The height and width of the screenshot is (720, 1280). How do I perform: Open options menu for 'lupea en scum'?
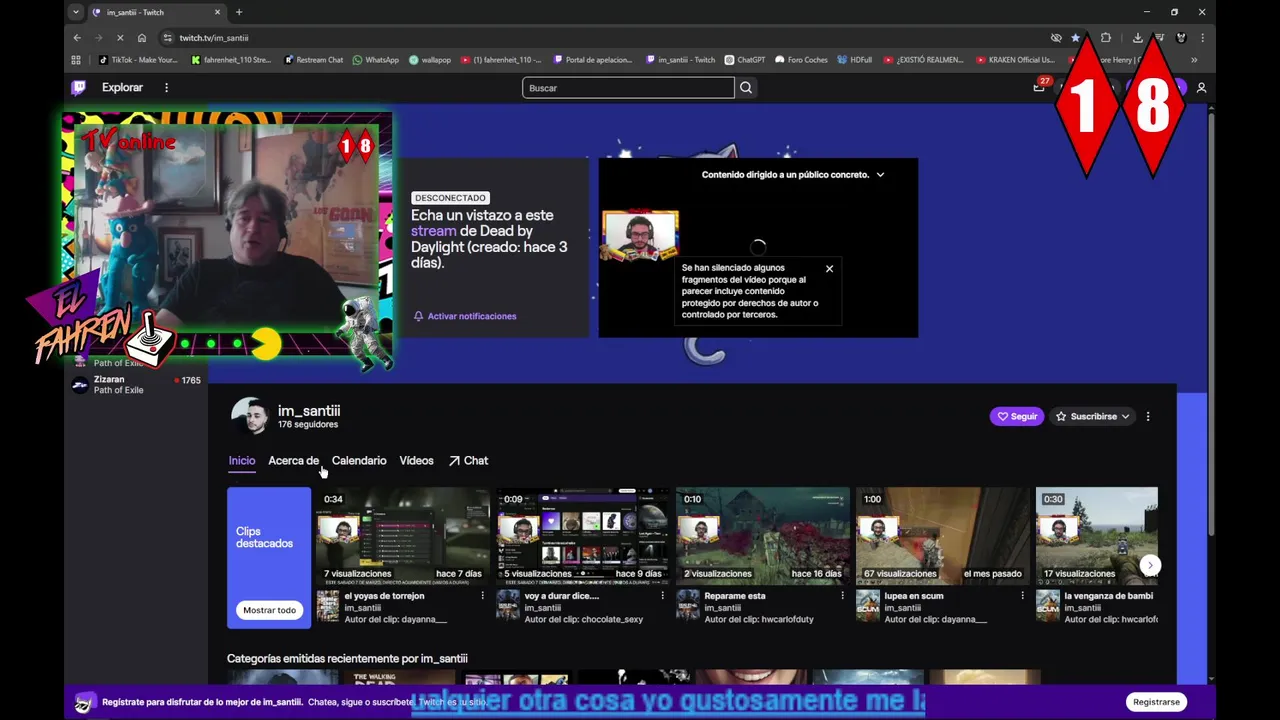point(1022,596)
